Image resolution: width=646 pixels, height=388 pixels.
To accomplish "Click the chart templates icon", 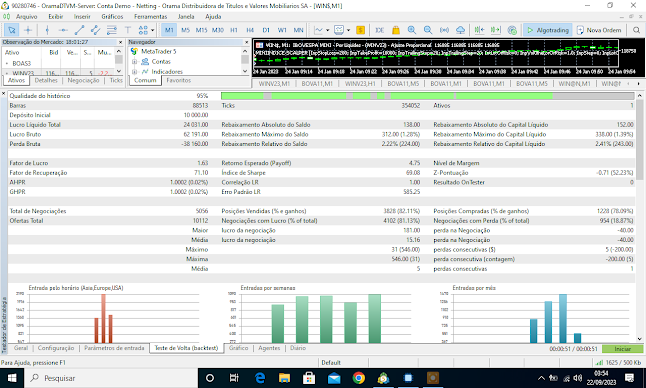I will click(x=339, y=30).
